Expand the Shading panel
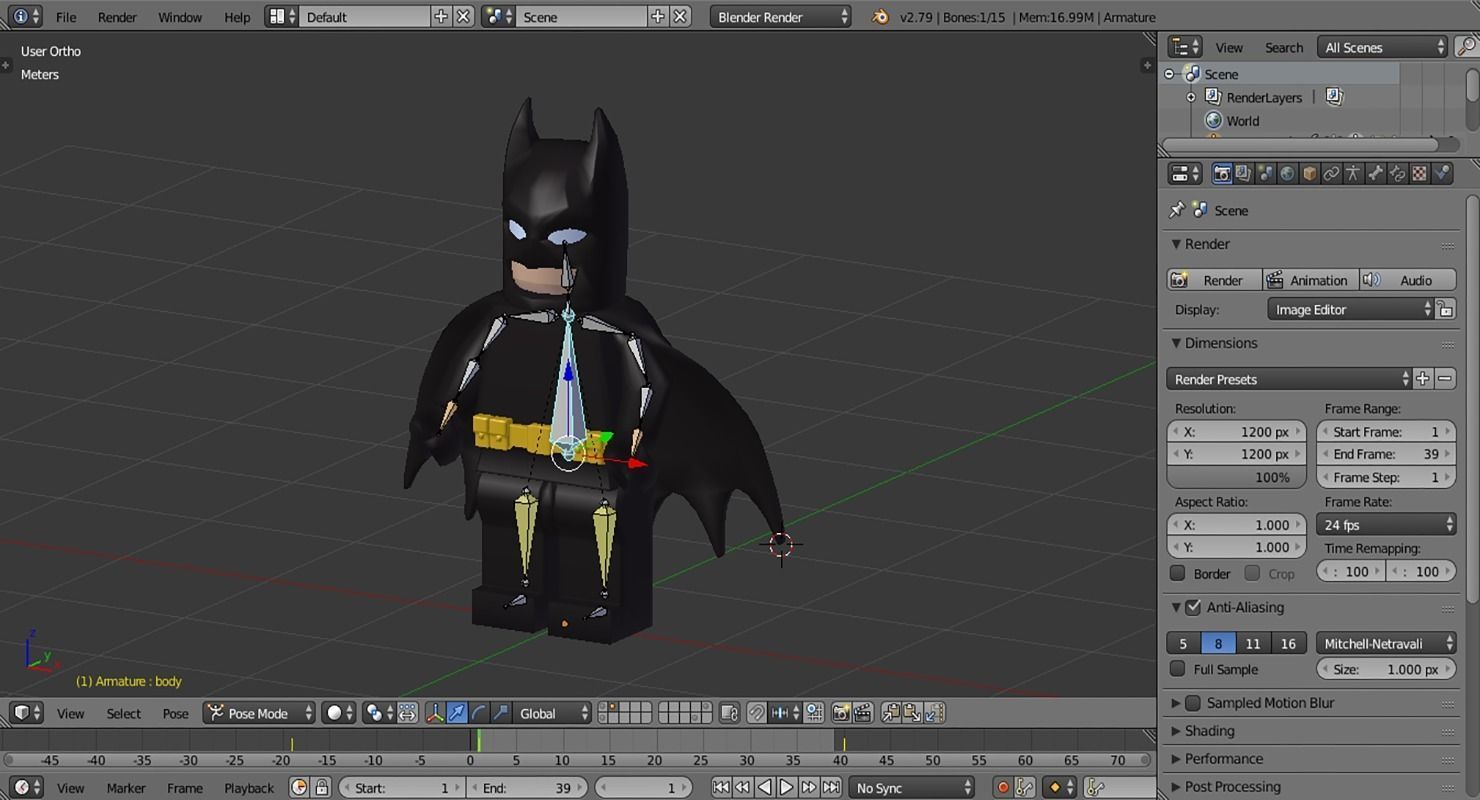The image size is (1480, 800). (x=1209, y=731)
